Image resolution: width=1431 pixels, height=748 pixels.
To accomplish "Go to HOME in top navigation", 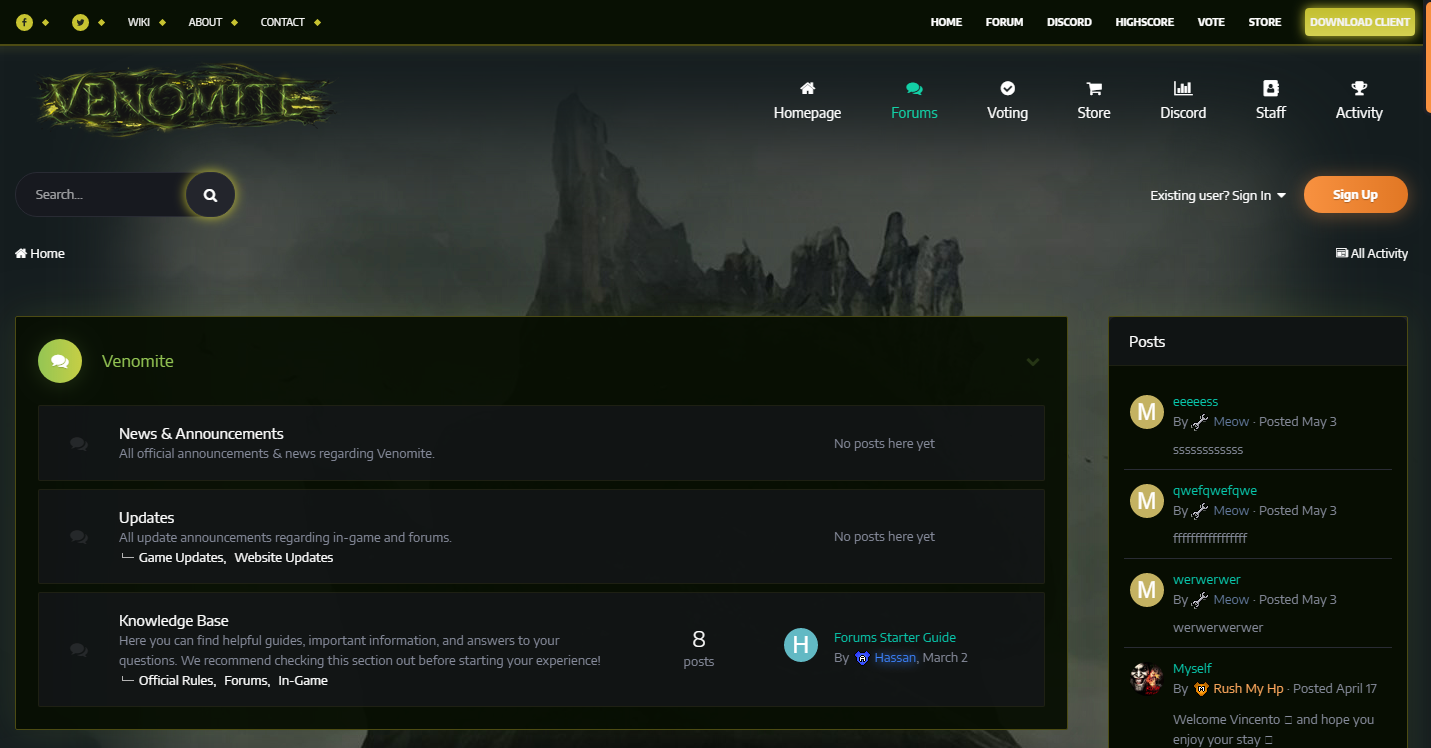I will pos(946,22).
